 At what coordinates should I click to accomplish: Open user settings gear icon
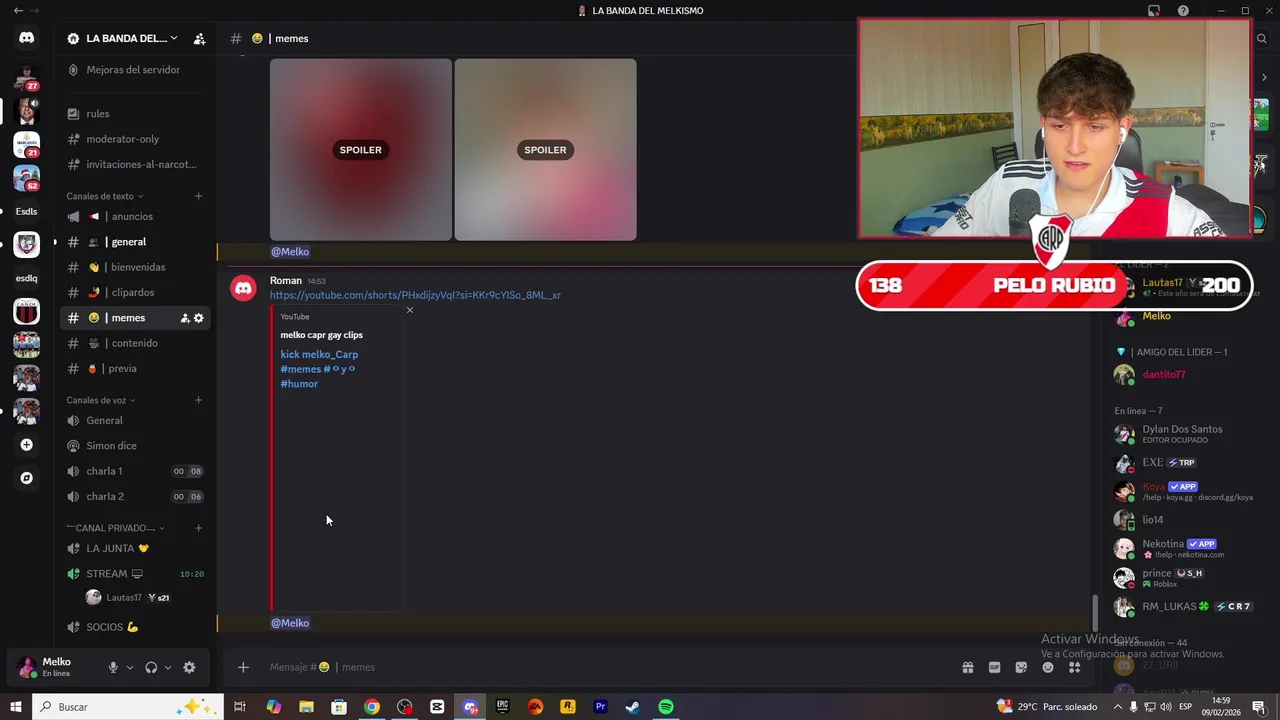pos(189,667)
